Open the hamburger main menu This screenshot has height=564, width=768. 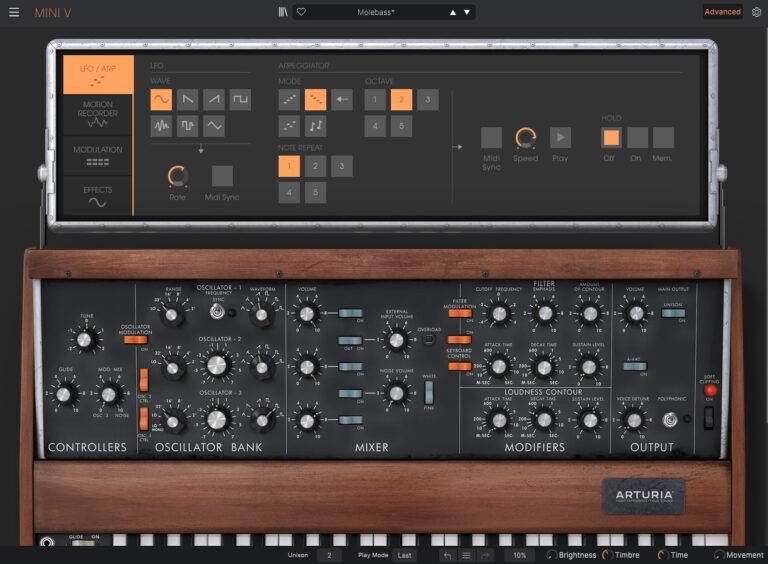point(14,12)
